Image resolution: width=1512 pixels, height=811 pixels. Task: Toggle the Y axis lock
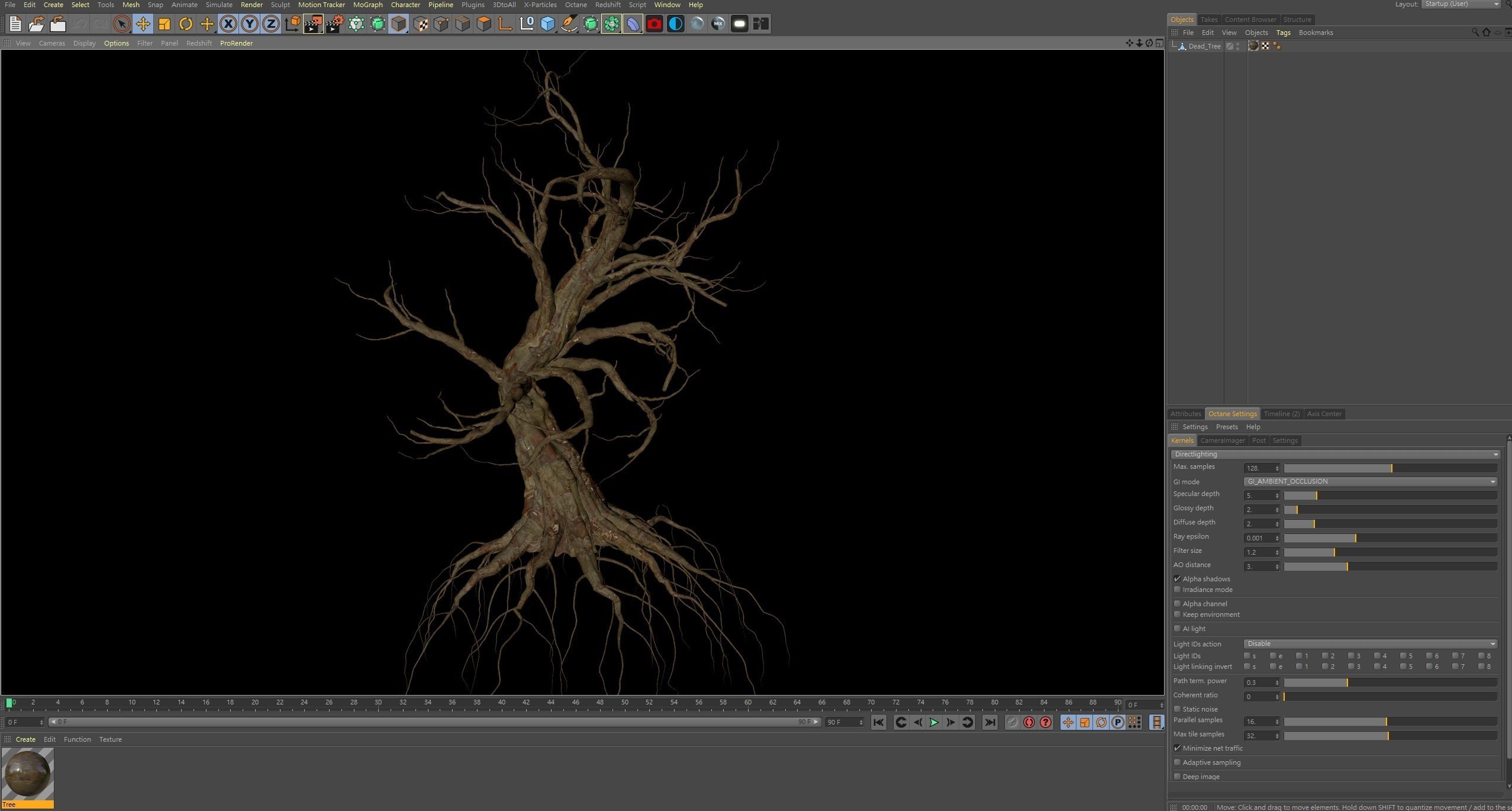click(249, 24)
